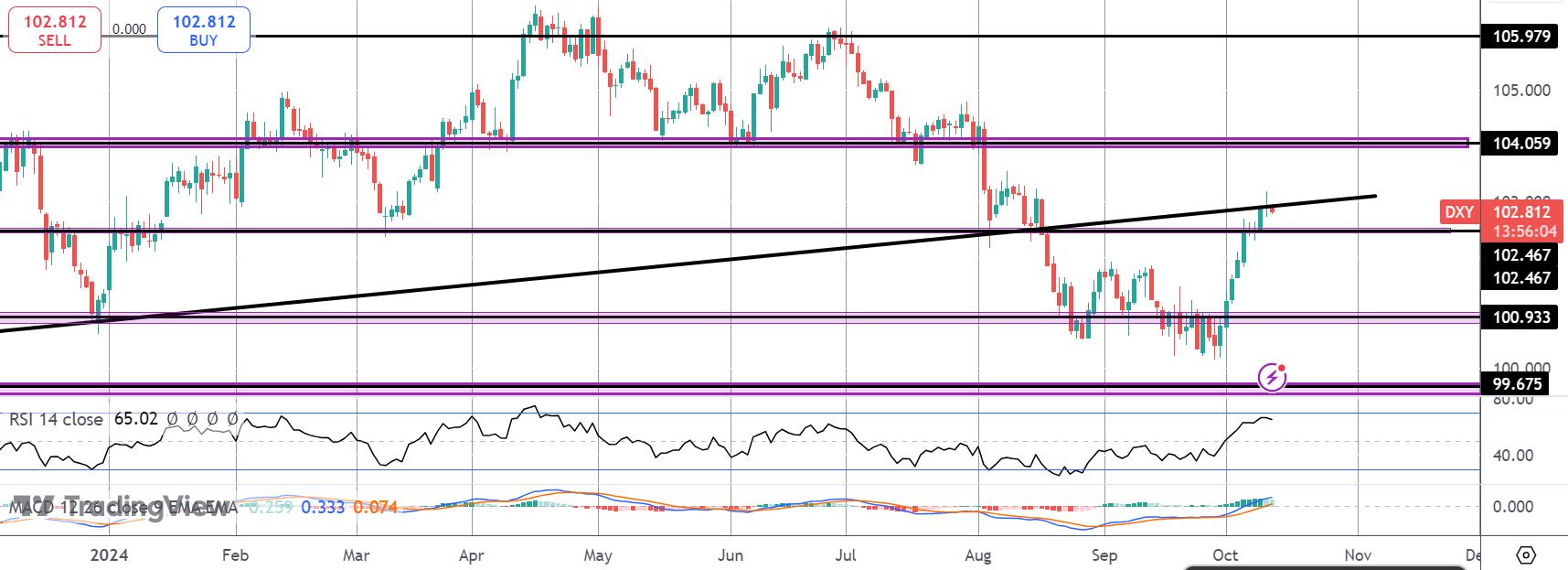Select the lowest purple horizontal zone at 99.675

[739, 388]
